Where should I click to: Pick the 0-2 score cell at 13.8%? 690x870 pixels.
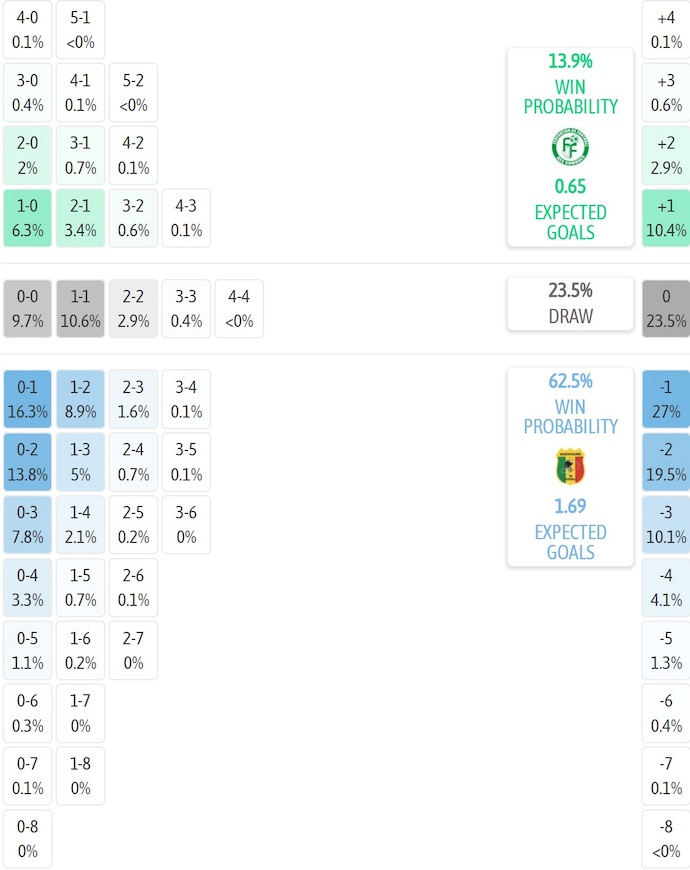(x=28, y=462)
